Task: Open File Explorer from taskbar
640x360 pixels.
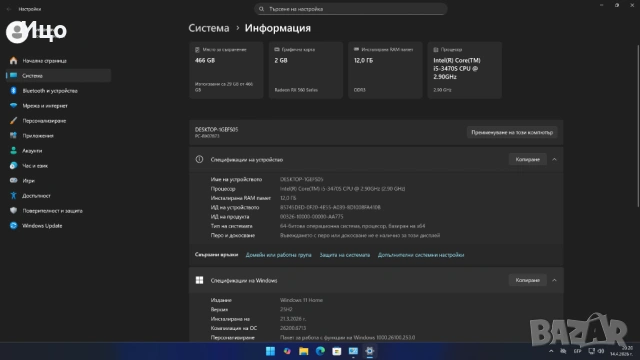Action: [303, 351]
